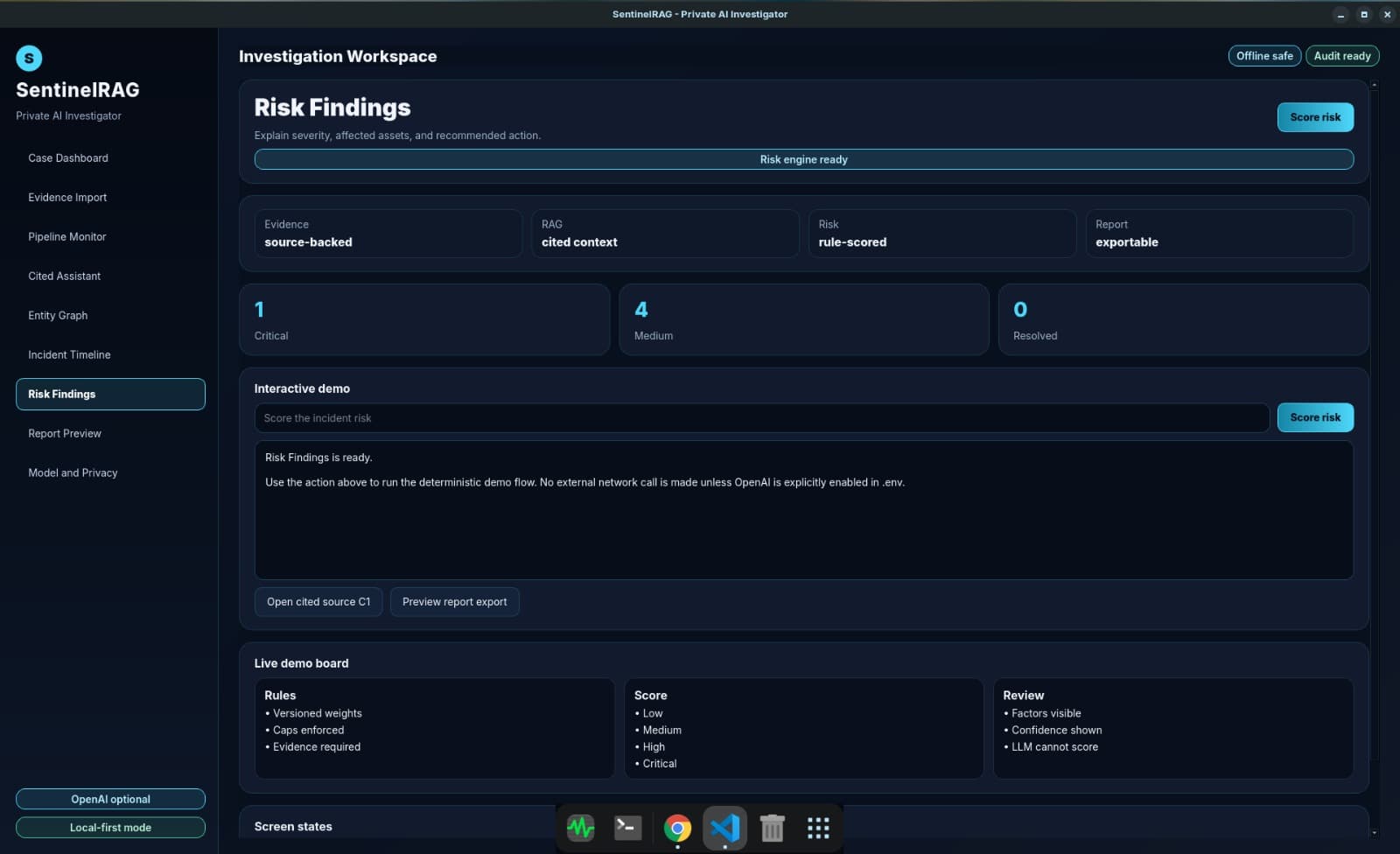Click the 'Caps enforced' rule item
This screenshot has height=854, width=1400.
coord(304,731)
